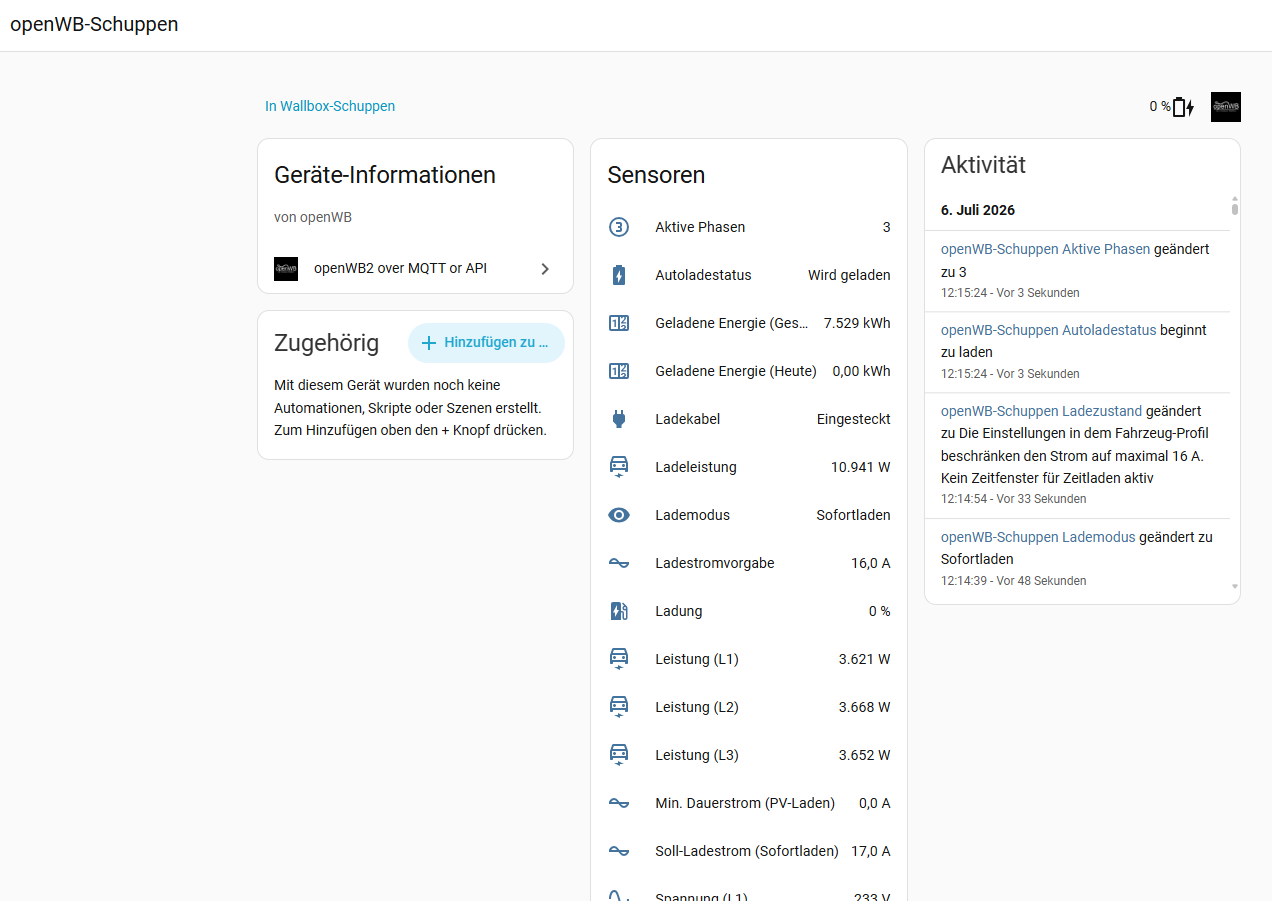Click the Geräte-Informationen card heading
This screenshot has width=1272, height=901.
385,175
